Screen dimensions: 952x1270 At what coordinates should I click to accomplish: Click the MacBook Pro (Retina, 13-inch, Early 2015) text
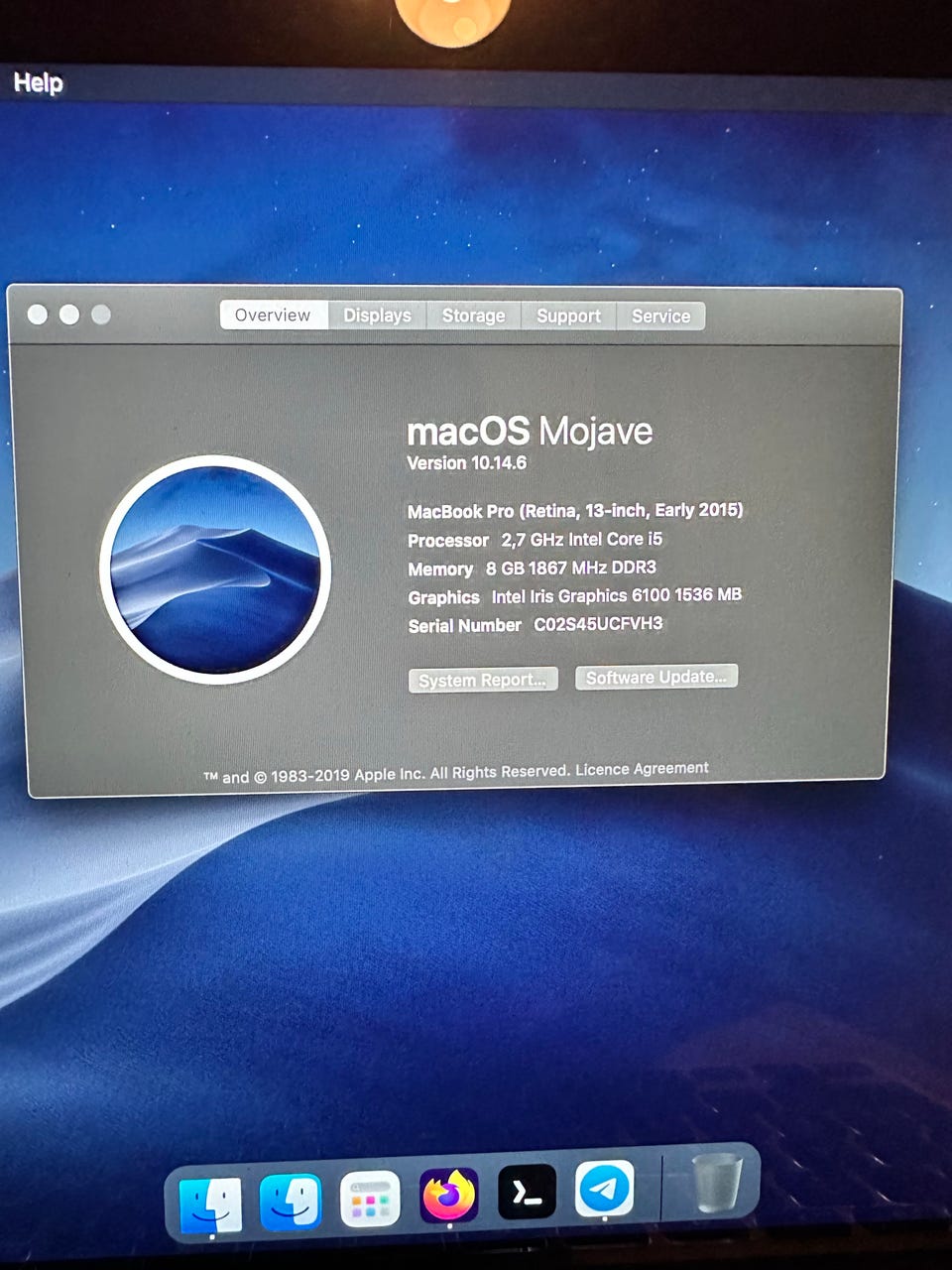[575, 511]
